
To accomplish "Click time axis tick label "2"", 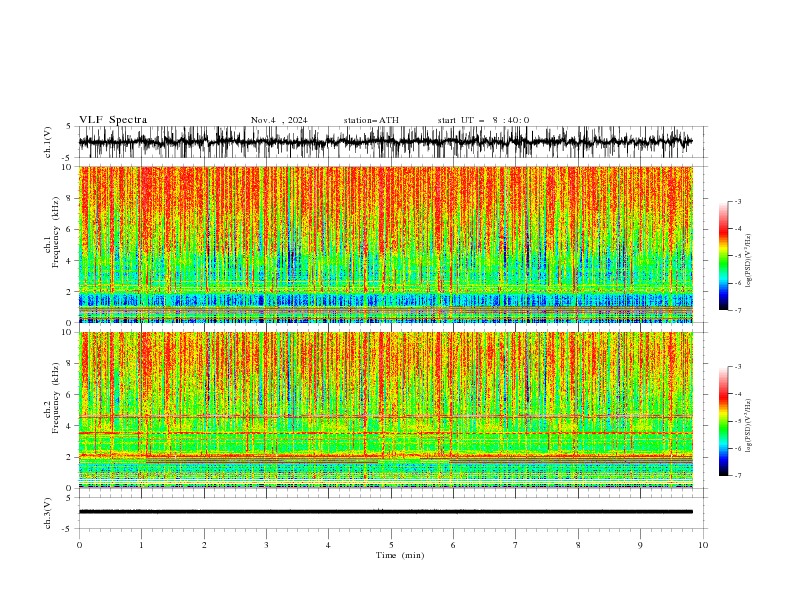I will click(204, 545).
